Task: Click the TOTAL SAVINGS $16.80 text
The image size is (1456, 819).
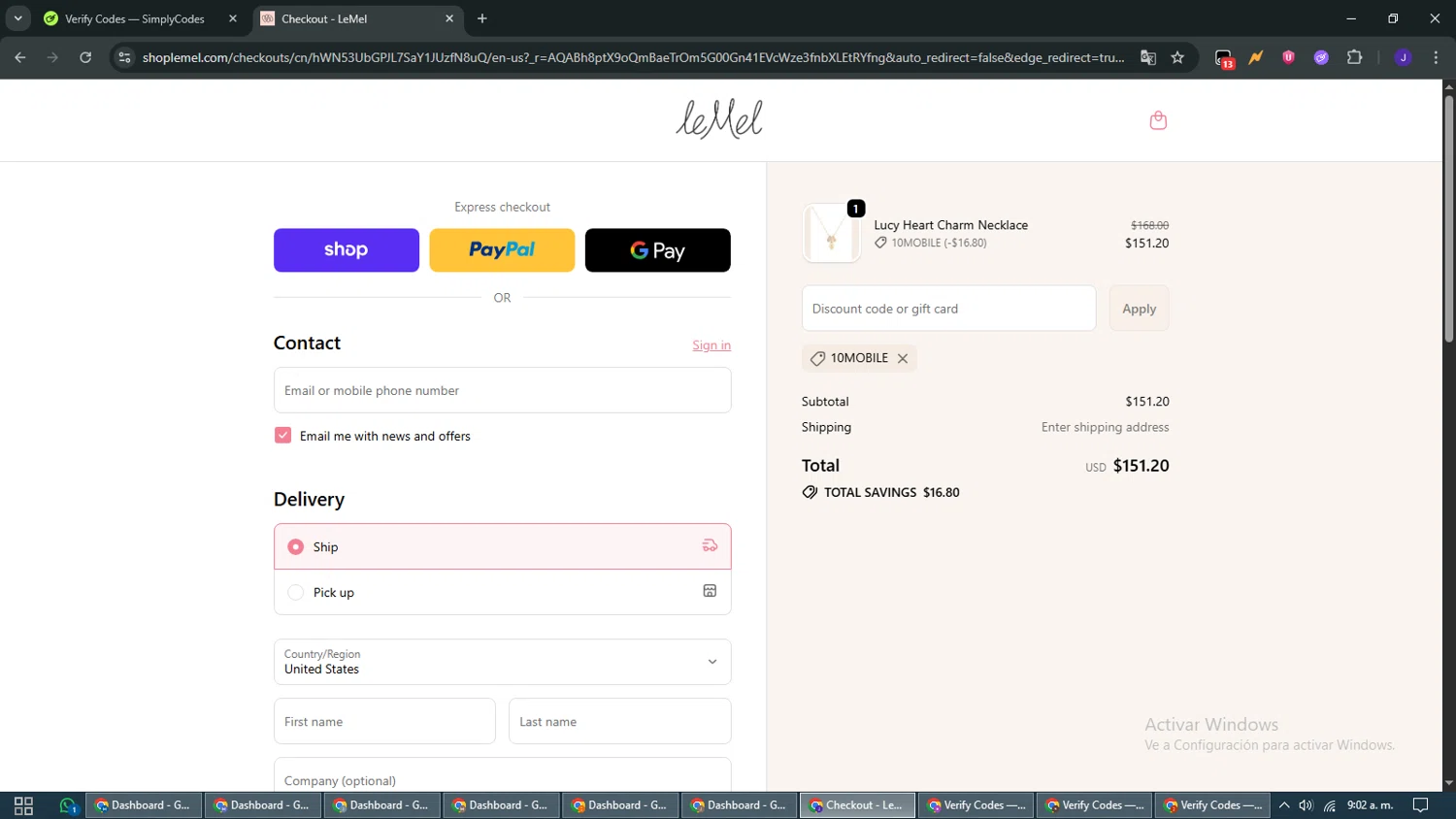Action: 891,492
